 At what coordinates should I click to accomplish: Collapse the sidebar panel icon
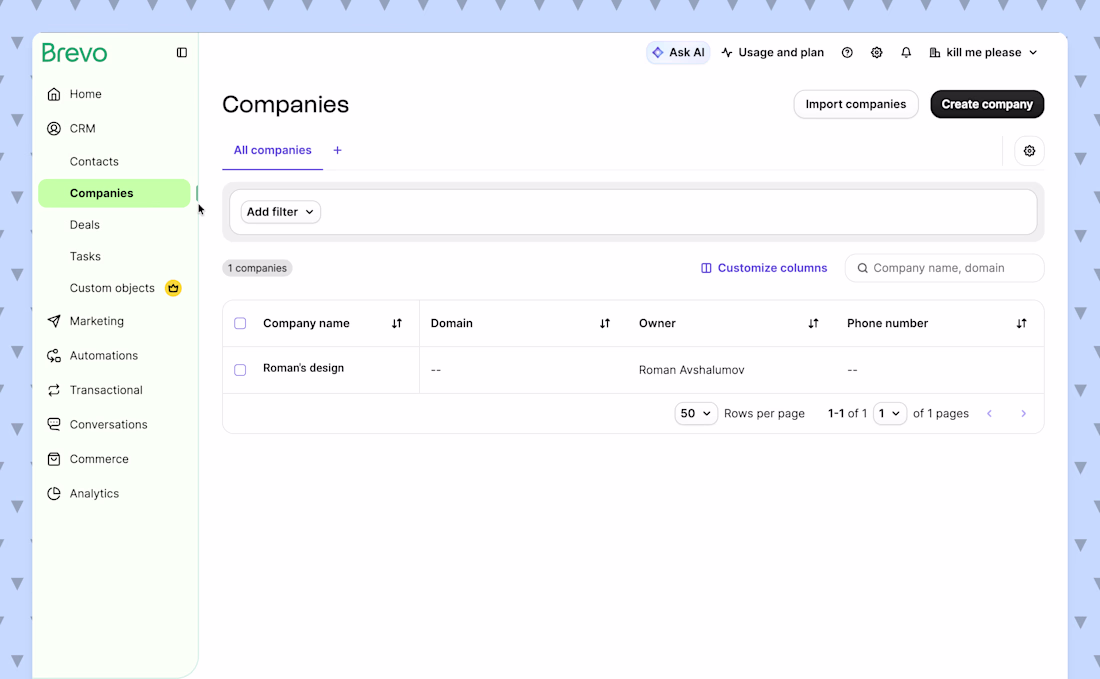(182, 53)
